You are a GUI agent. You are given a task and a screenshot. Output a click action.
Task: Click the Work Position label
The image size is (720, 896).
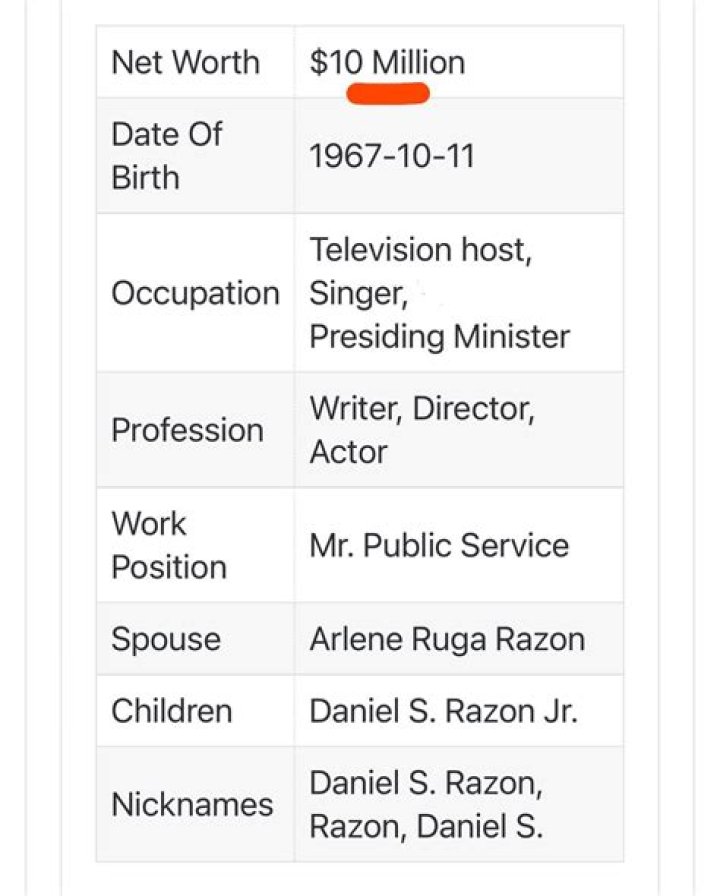(x=168, y=545)
